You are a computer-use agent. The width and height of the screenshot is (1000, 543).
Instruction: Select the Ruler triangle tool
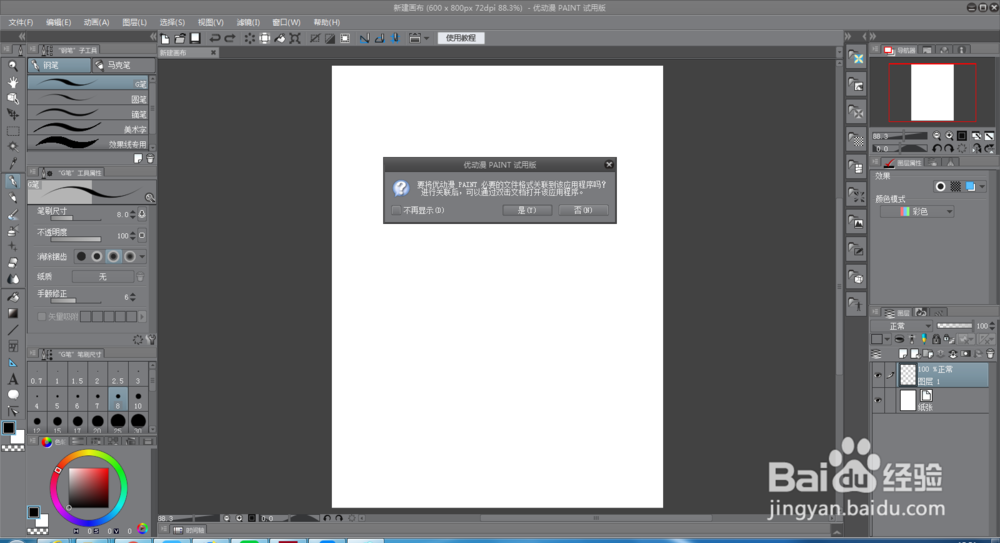tap(13, 362)
